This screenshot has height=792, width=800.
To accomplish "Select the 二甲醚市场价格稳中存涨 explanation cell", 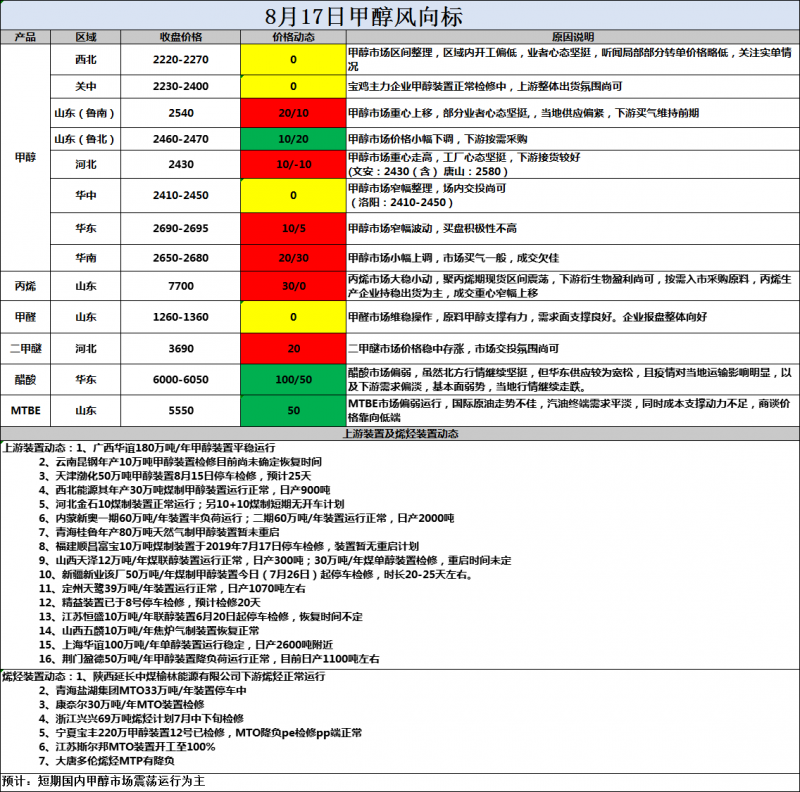I will (x=572, y=349).
